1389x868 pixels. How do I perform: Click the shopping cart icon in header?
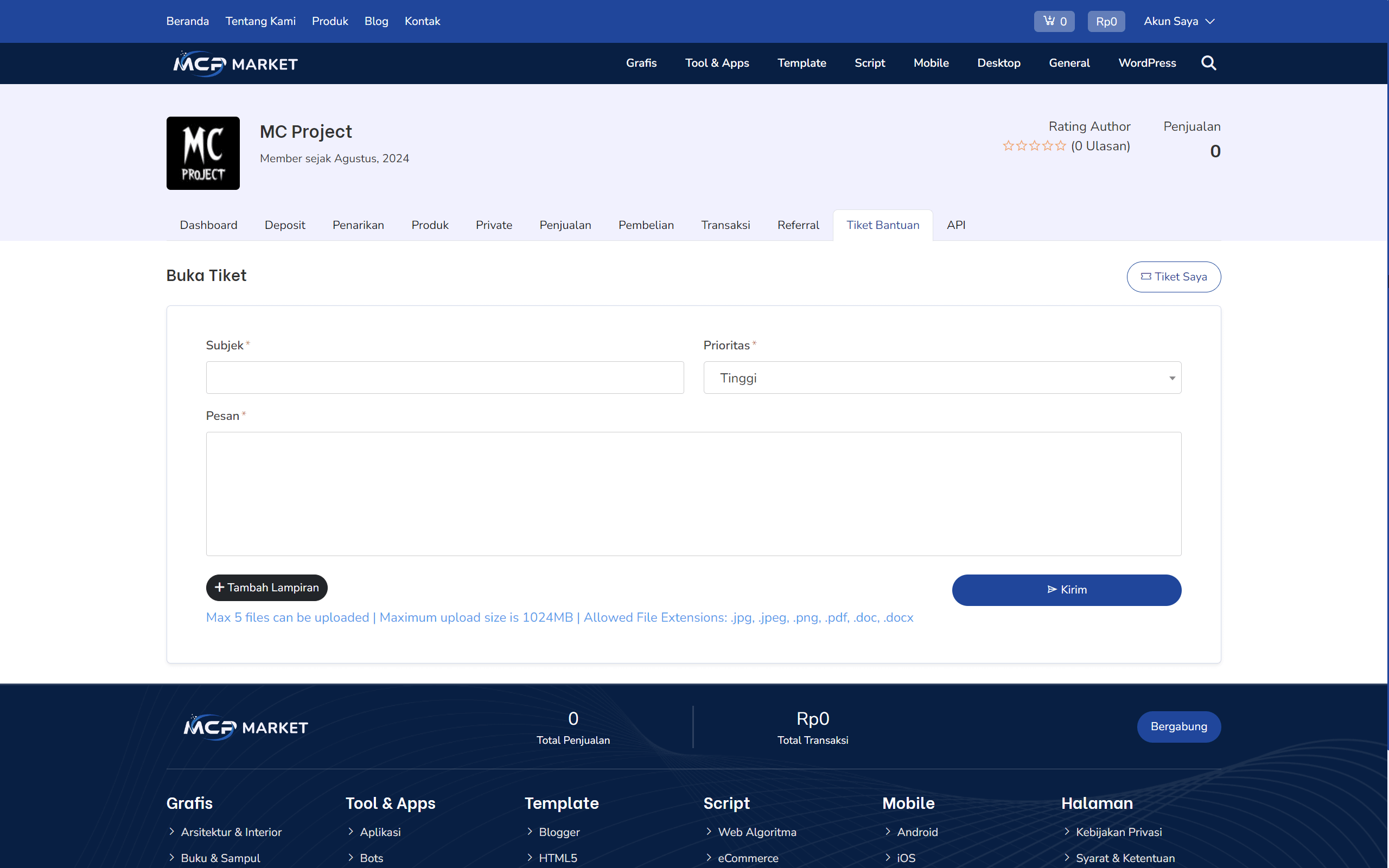pyautogui.click(x=1049, y=21)
